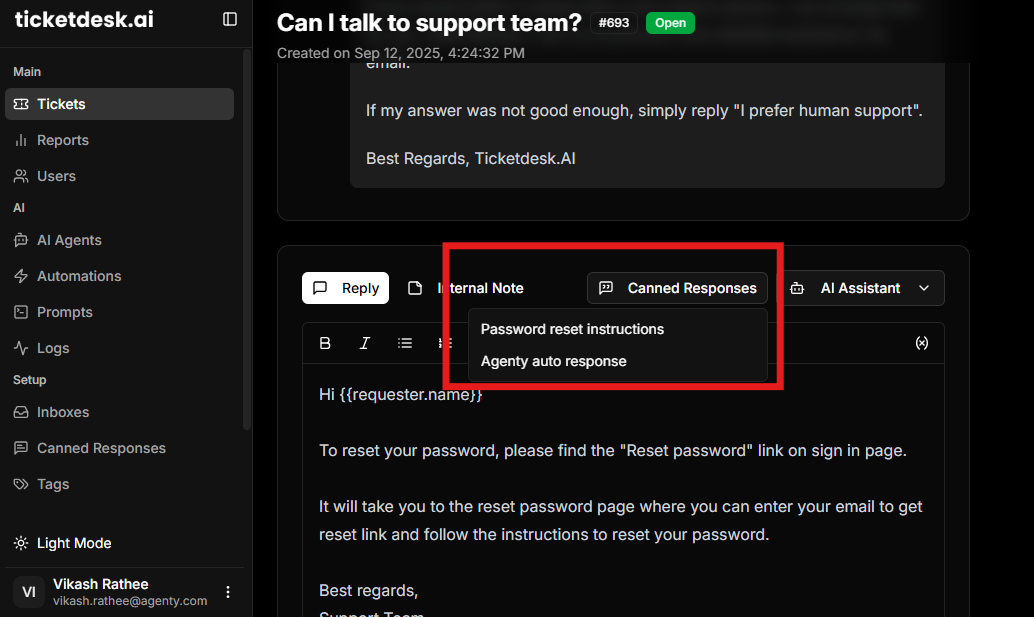Click the Logs activity icon

pos(21,348)
